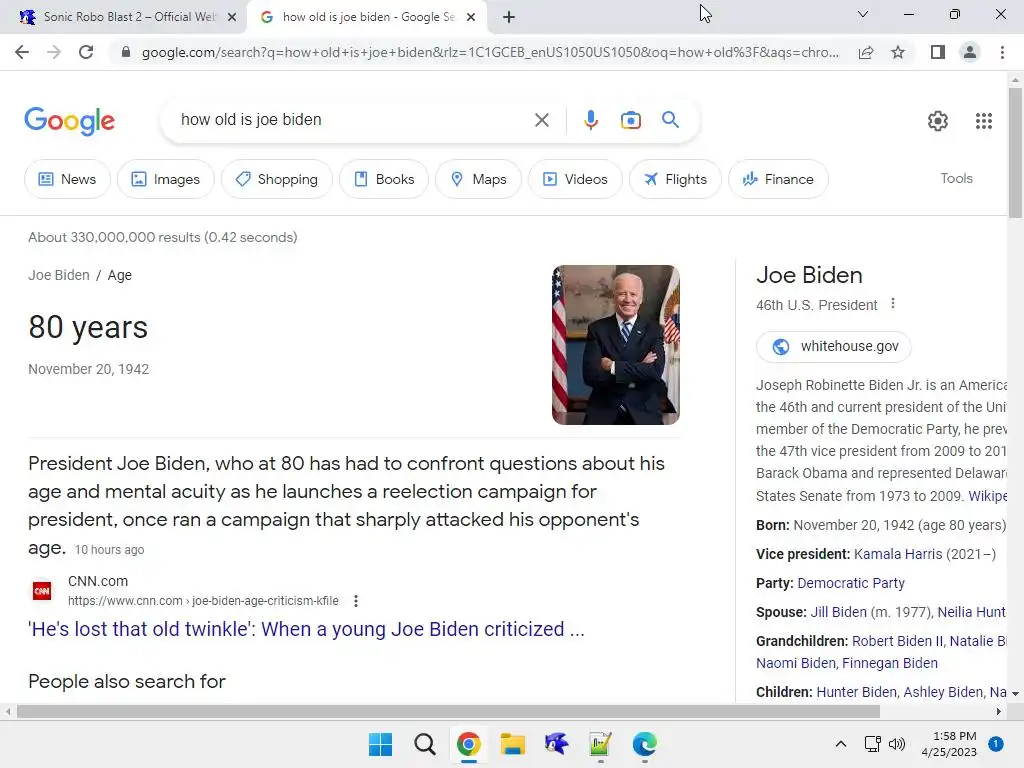Open taskbar Search
Viewport: 1024px width, 768px height.
click(x=424, y=744)
